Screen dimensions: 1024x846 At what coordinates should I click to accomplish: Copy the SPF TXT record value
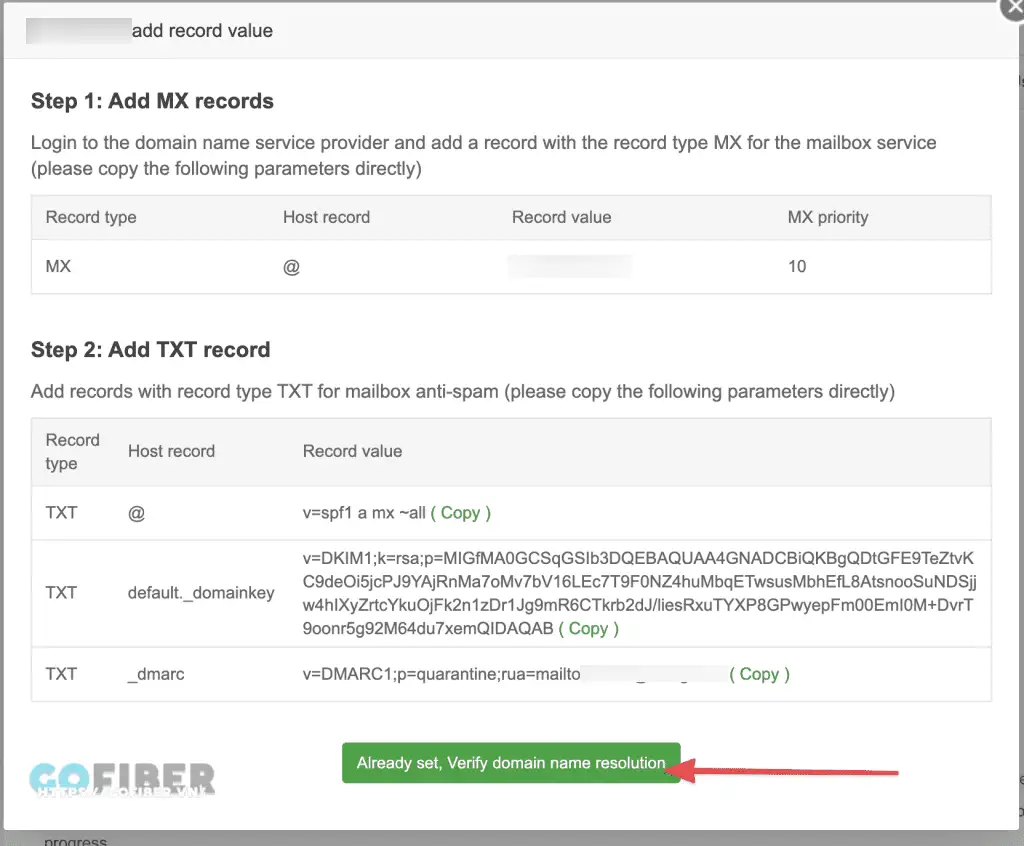pos(460,513)
